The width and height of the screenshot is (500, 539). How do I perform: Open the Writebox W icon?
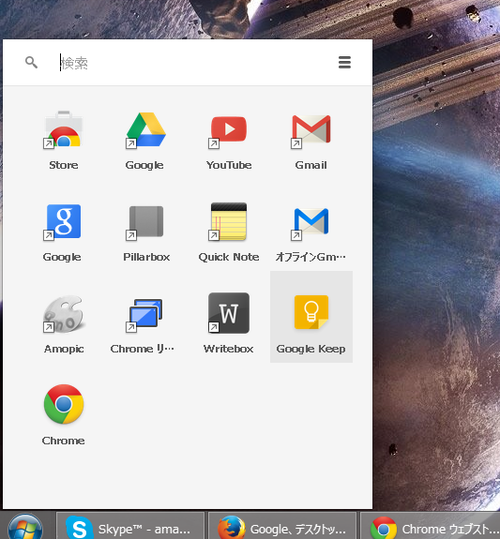(228, 313)
